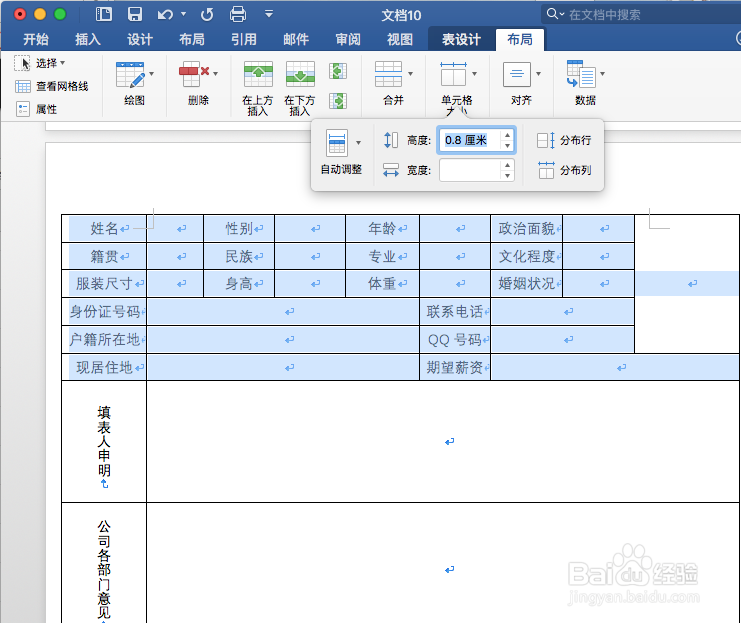Click the insert column right icon

click(338, 101)
